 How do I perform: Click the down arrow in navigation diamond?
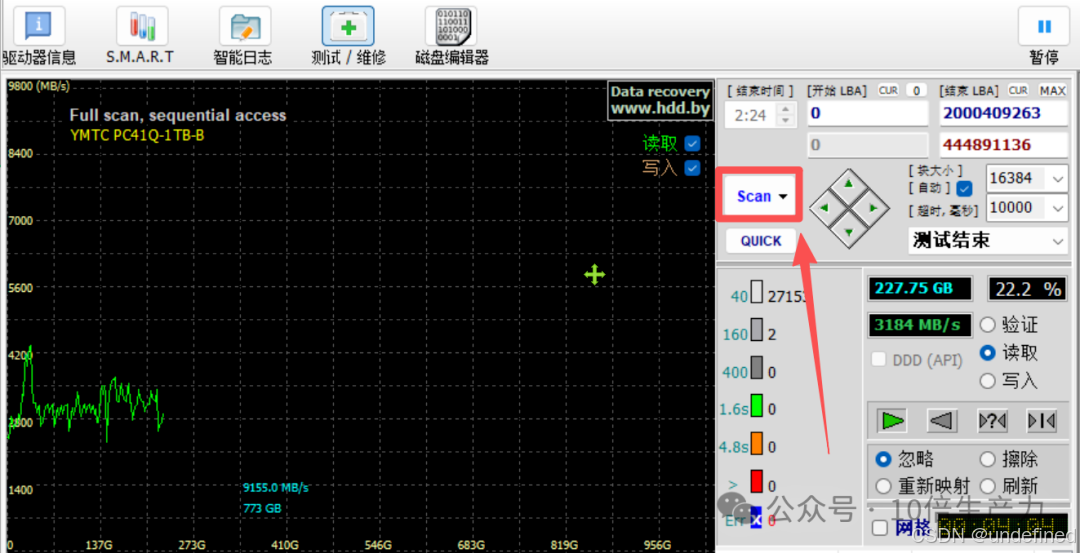pos(849,231)
